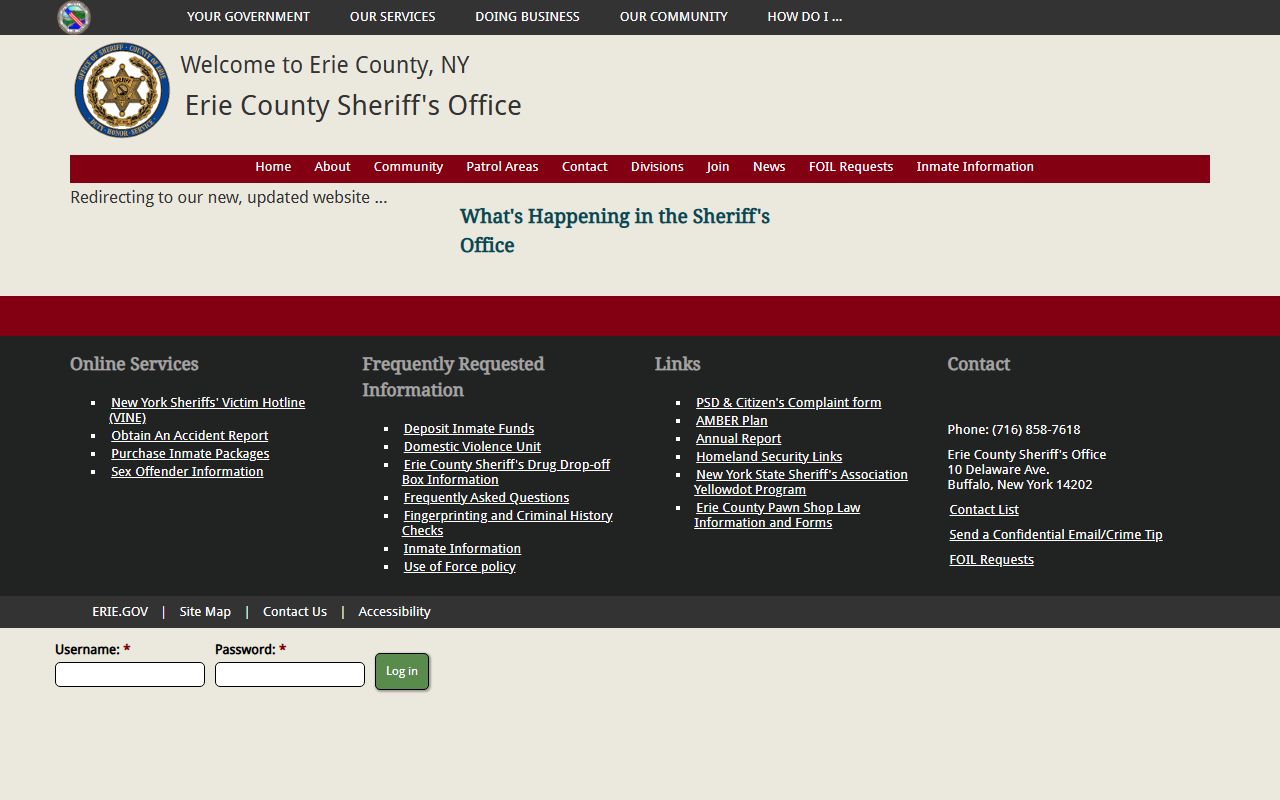The width and height of the screenshot is (1280, 800).
Task: Open the Join navigation item
Action: point(718,167)
